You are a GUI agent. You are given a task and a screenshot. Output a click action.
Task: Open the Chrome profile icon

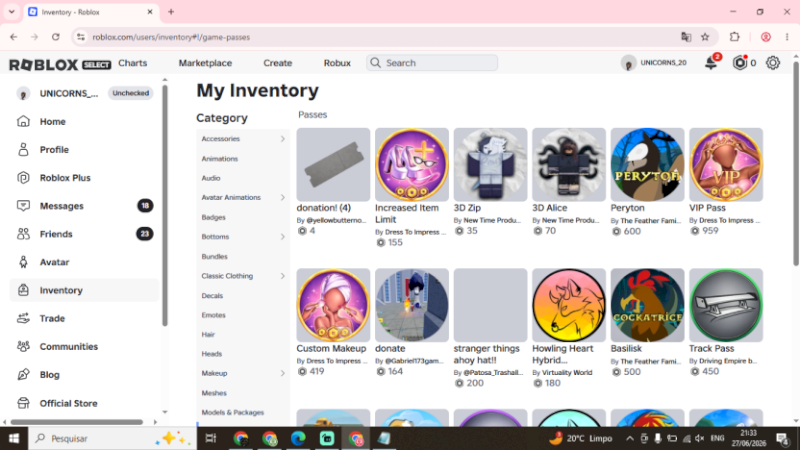click(765, 37)
